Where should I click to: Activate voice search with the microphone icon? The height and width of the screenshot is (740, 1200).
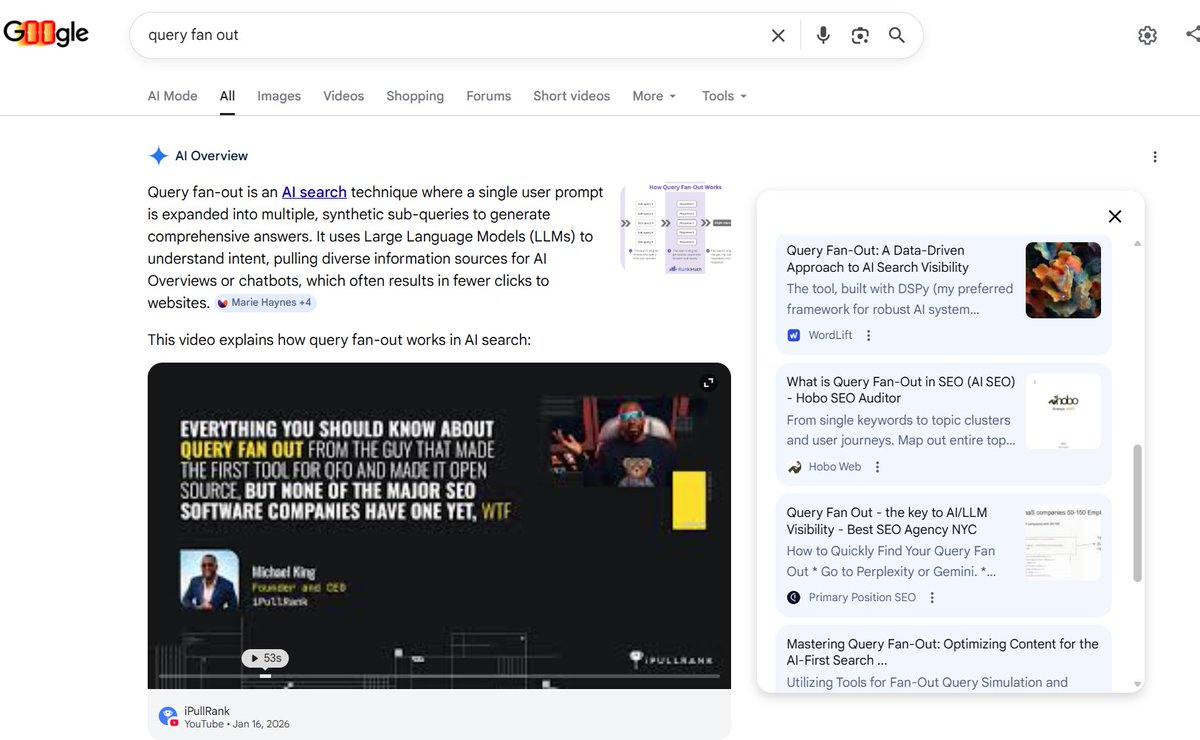(822, 35)
